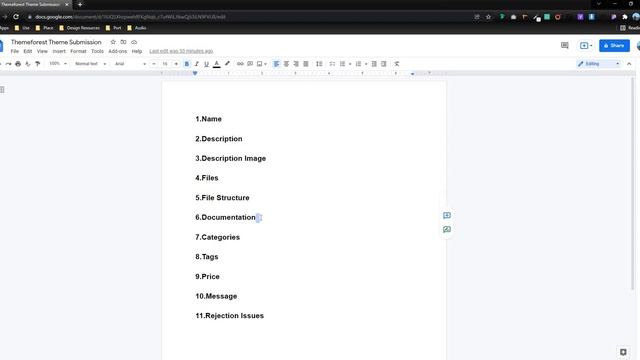Image resolution: width=640 pixels, height=360 pixels.
Task: Toggle underline formatting
Action: click(207, 64)
